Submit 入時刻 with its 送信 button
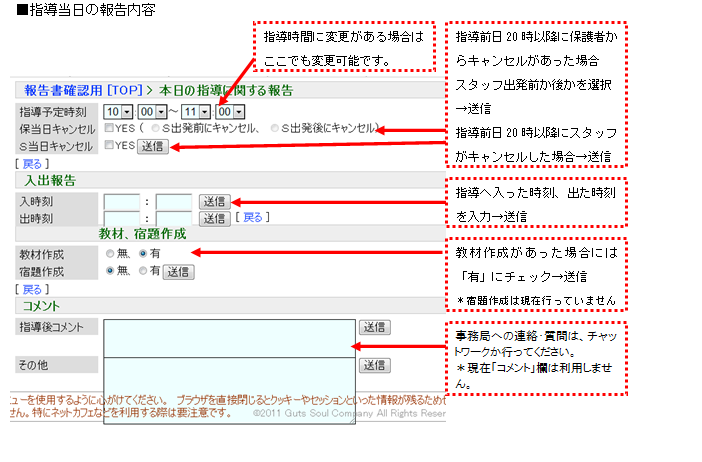 [x=213, y=201]
